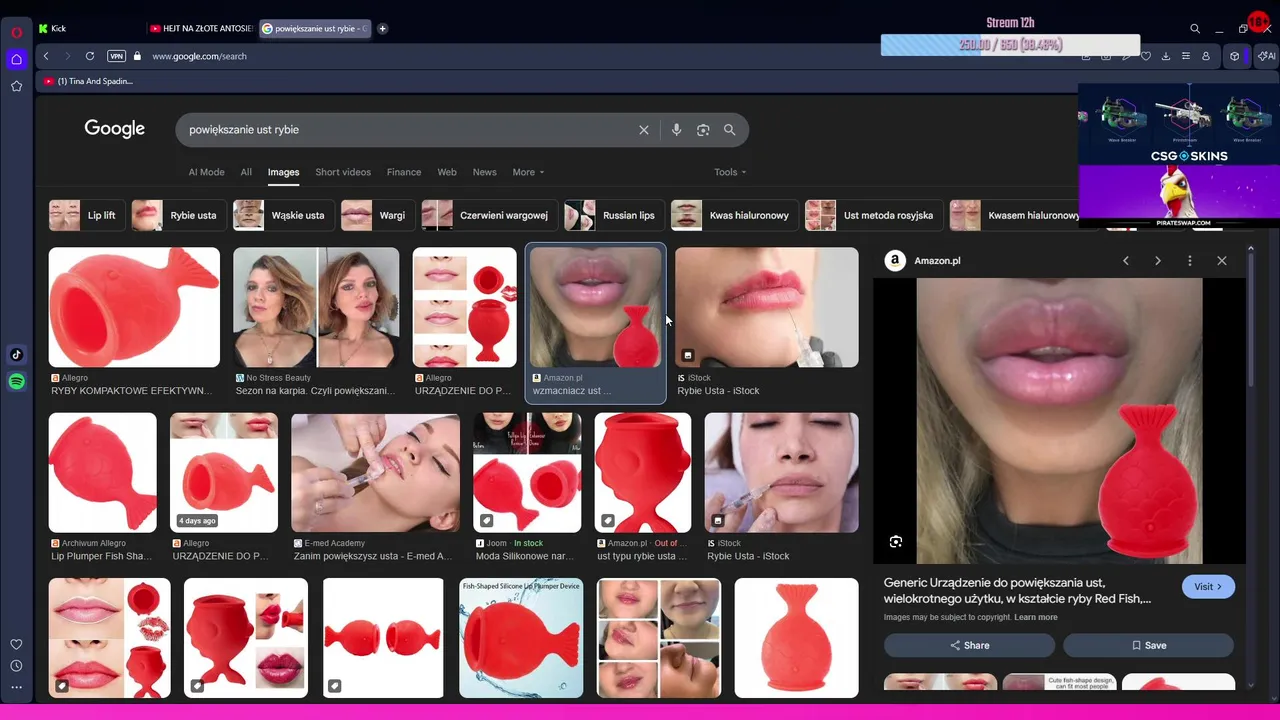Switch to HEJT NA ZŁOTE ANTOSIE tab
Screen dimensions: 1280x720
[x=200, y=28]
